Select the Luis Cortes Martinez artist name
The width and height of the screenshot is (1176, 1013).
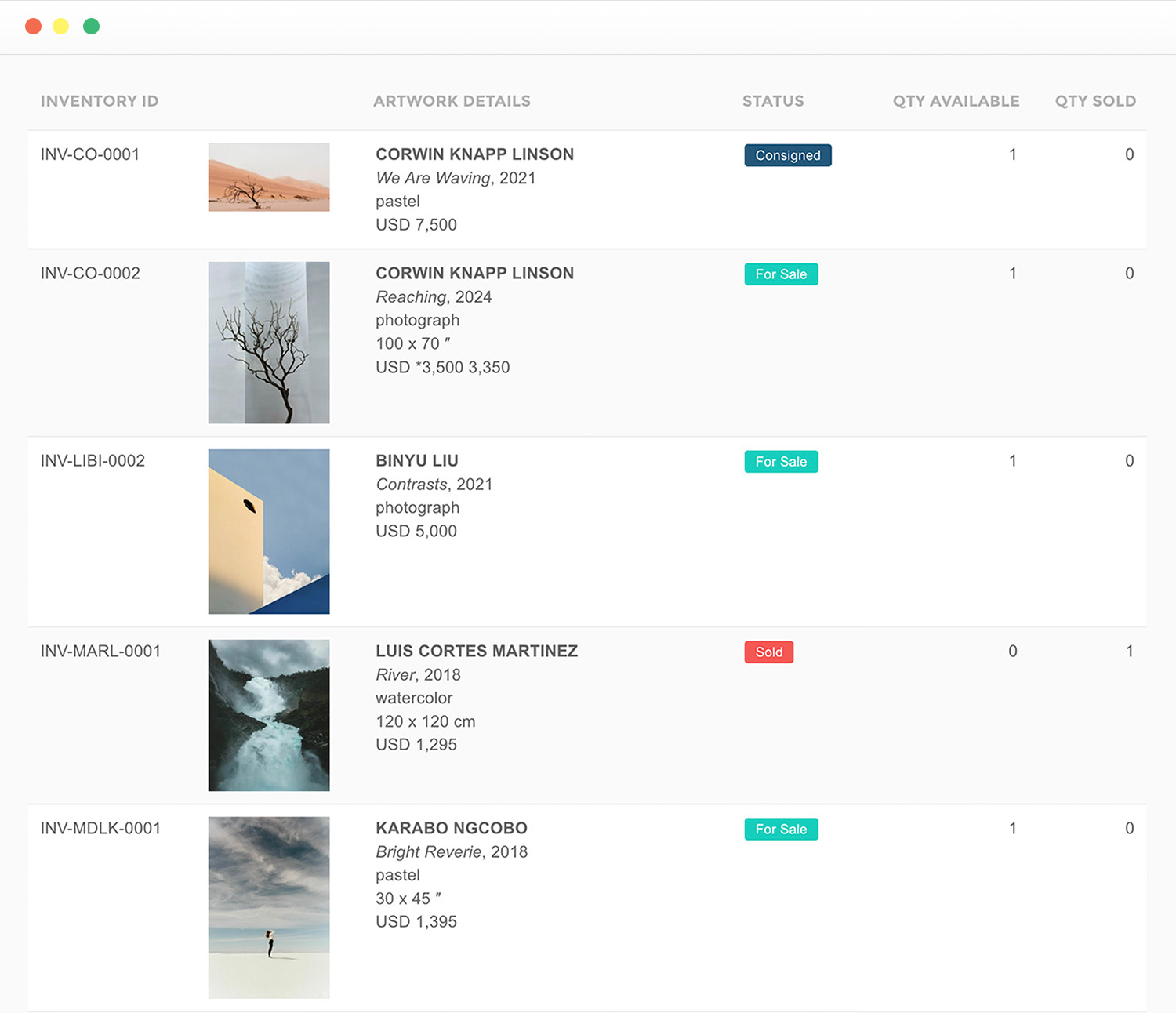[x=477, y=652]
